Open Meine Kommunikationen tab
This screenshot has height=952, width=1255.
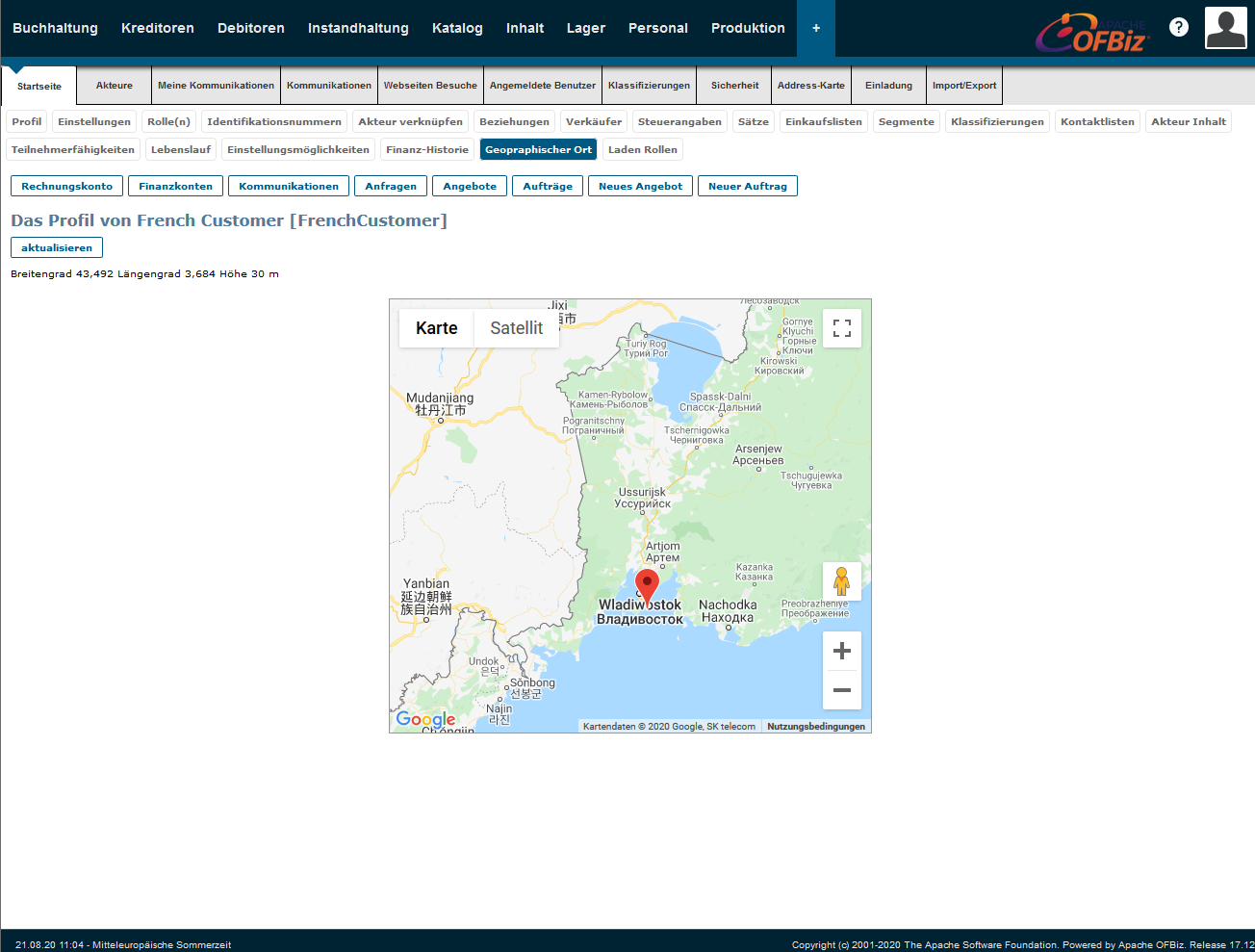(x=216, y=85)
